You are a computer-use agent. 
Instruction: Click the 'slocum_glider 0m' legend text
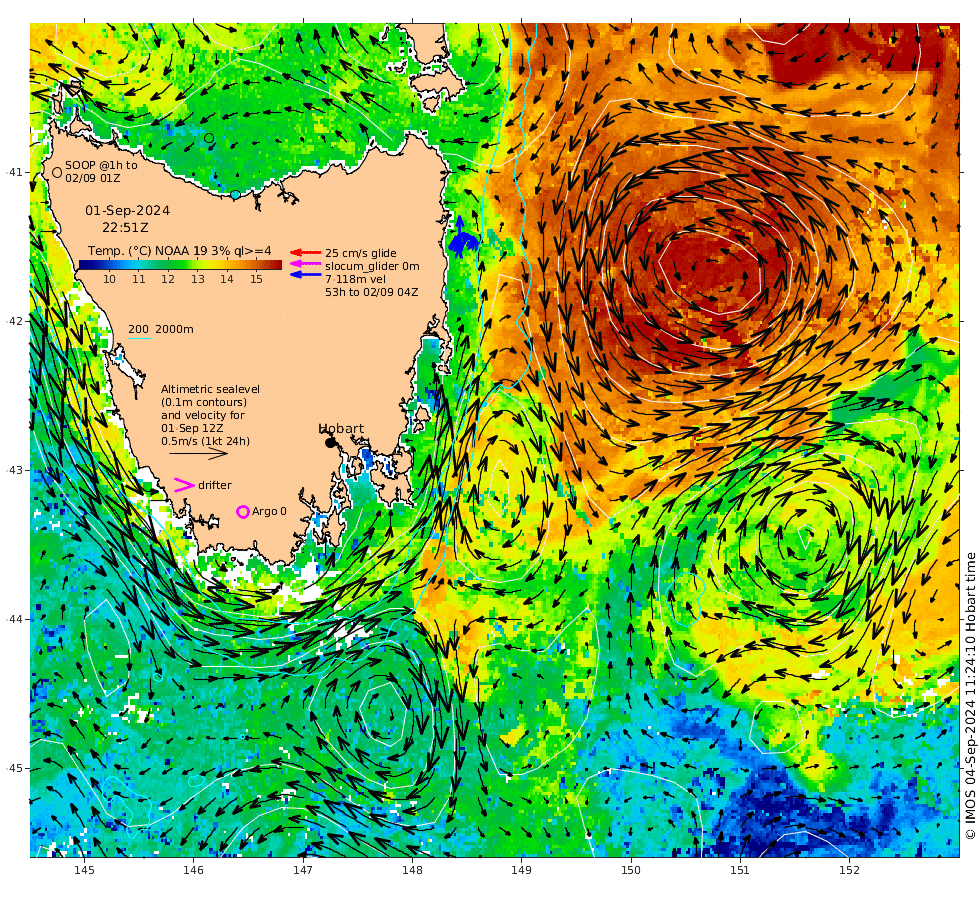pyautogui.click(x=372, y=266)
